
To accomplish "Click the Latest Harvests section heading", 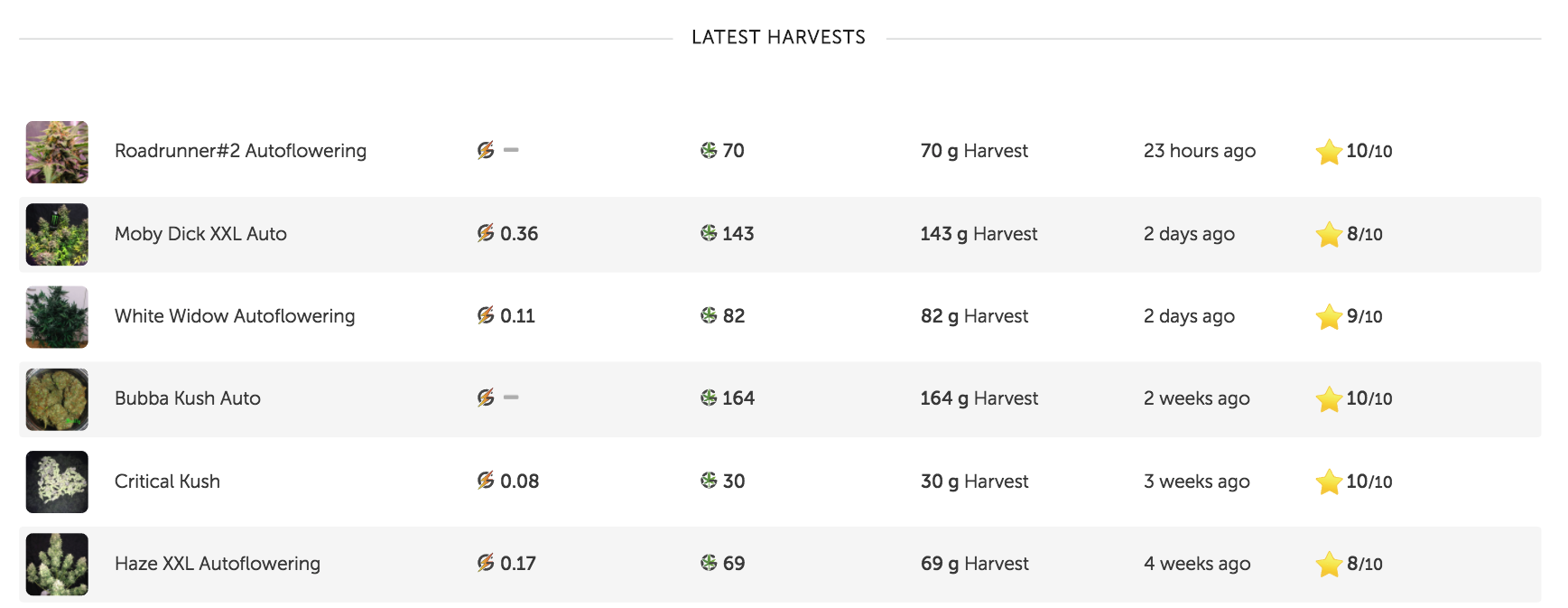I will pyautogui.click(x=778, y=37).
